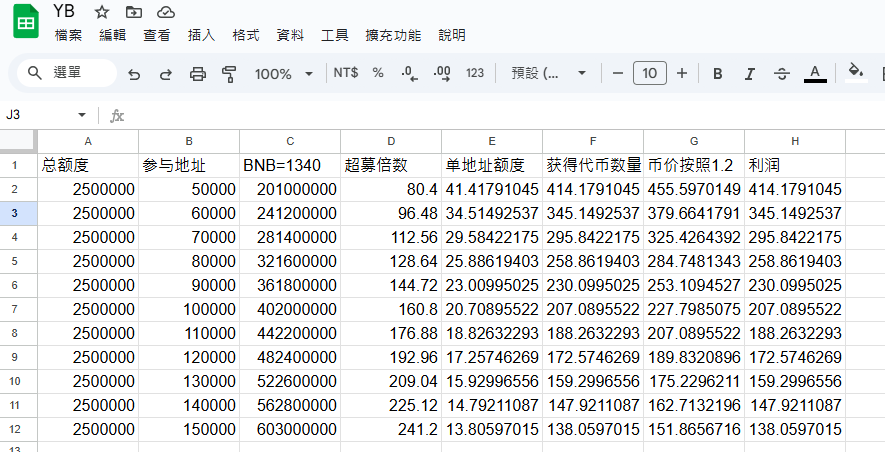The width and height of the screenshot is (885, 452).
Task: Print the spreadsheet using printer icon
Action: pos(198,73)
